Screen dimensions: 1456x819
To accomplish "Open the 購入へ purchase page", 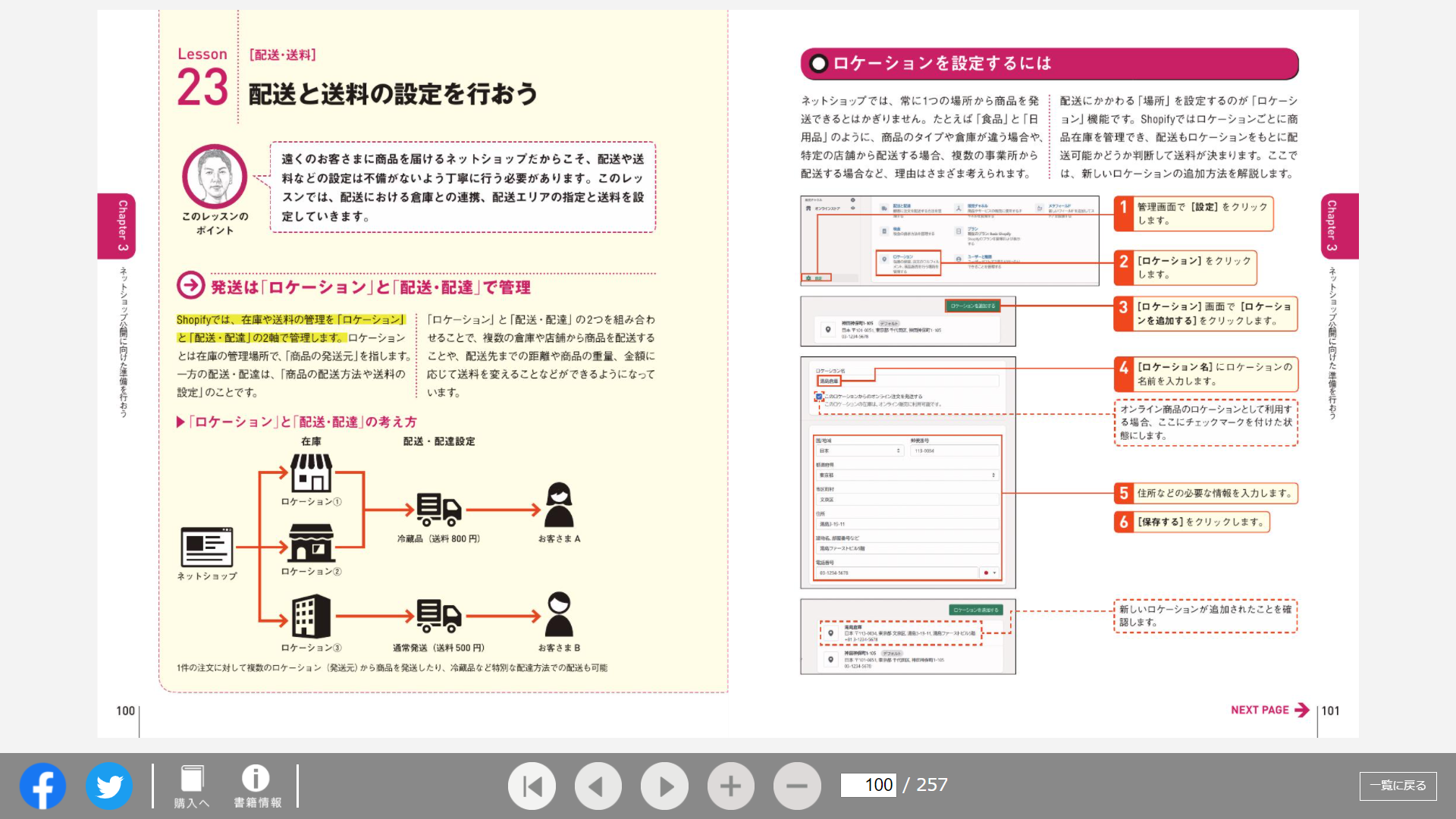I will point(191,786).
